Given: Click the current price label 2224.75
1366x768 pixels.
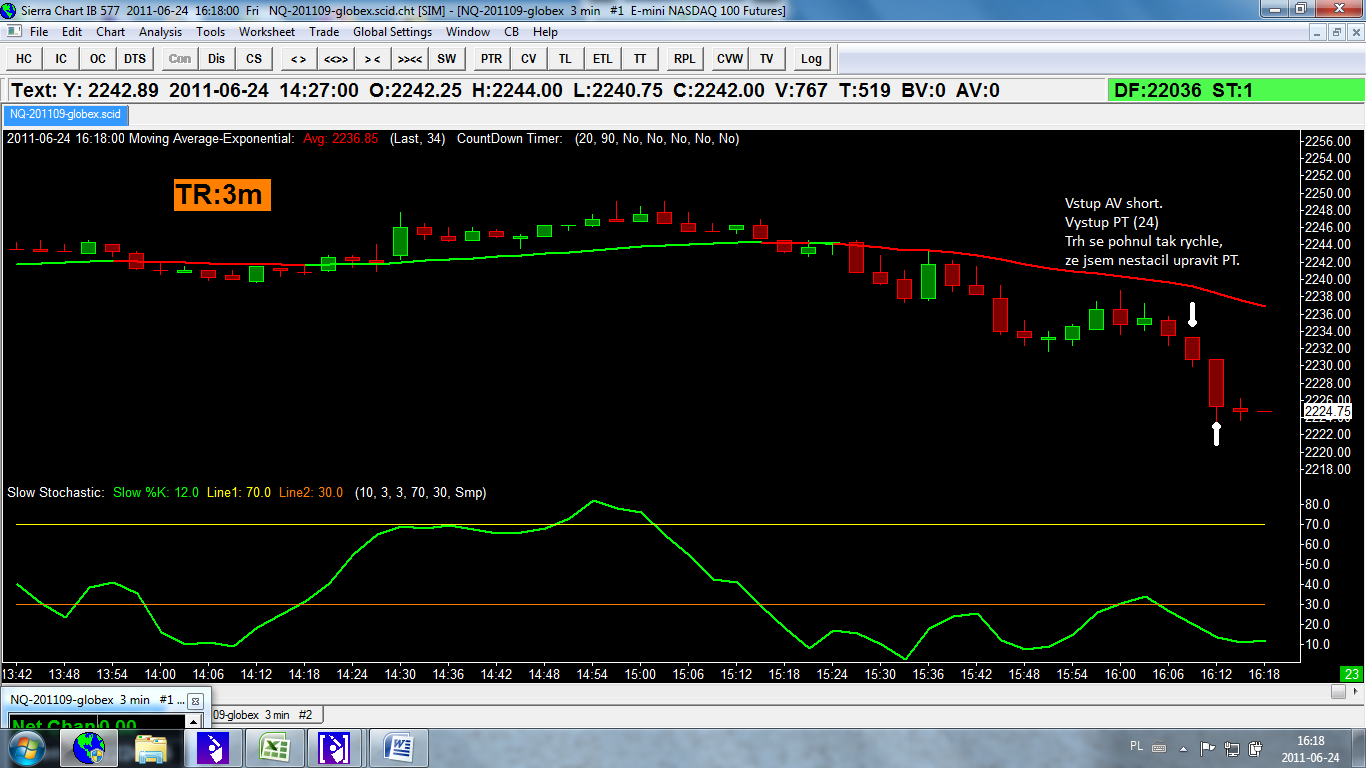Looking at the screenshot, I should [1328, 411].
